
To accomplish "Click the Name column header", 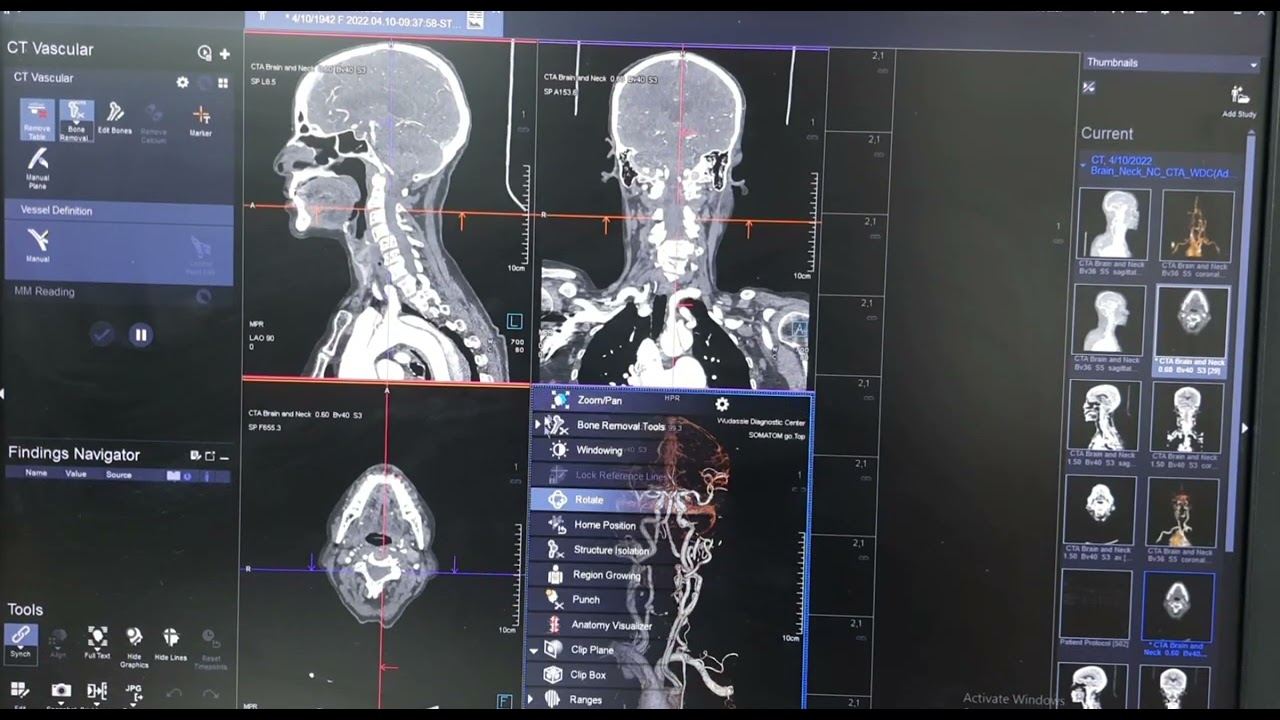I will 36,474.
